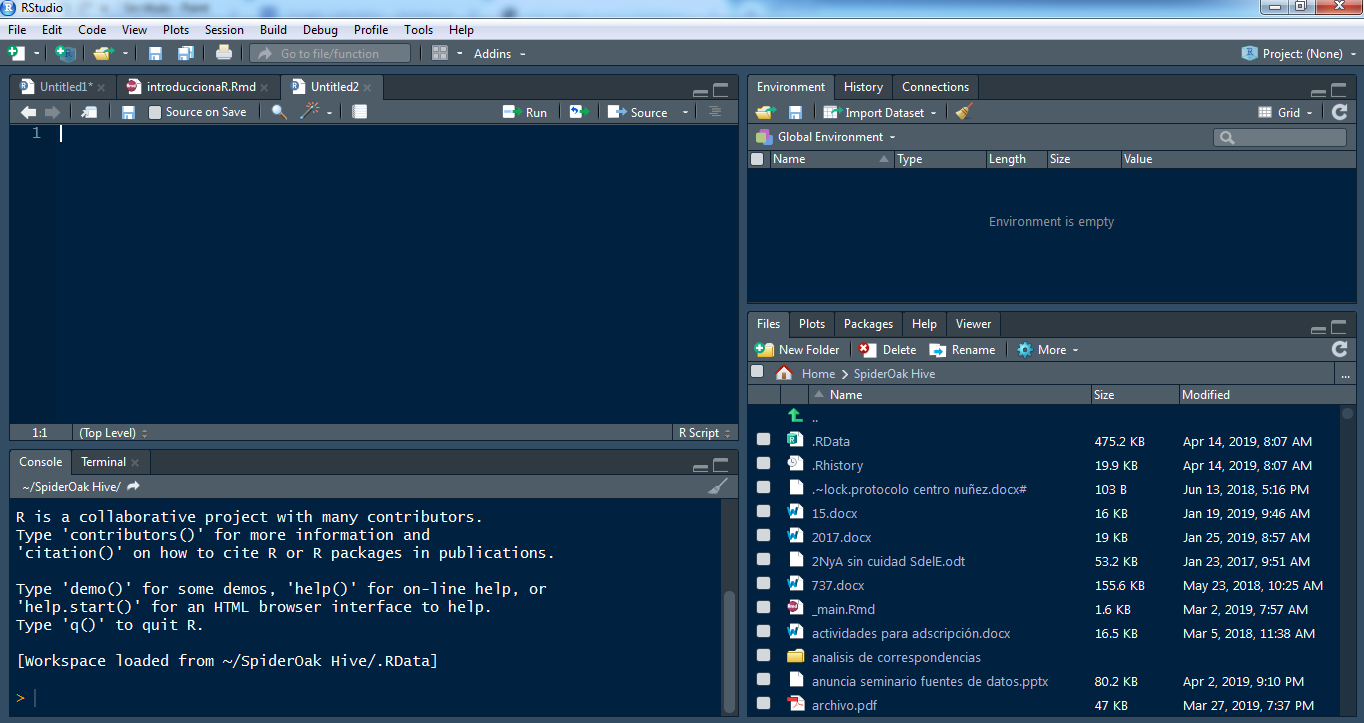Click the Find/Replace magnifier icon in editor
Image resolution: width=1364 pixels, height=723 pixels.
[279, 112]
